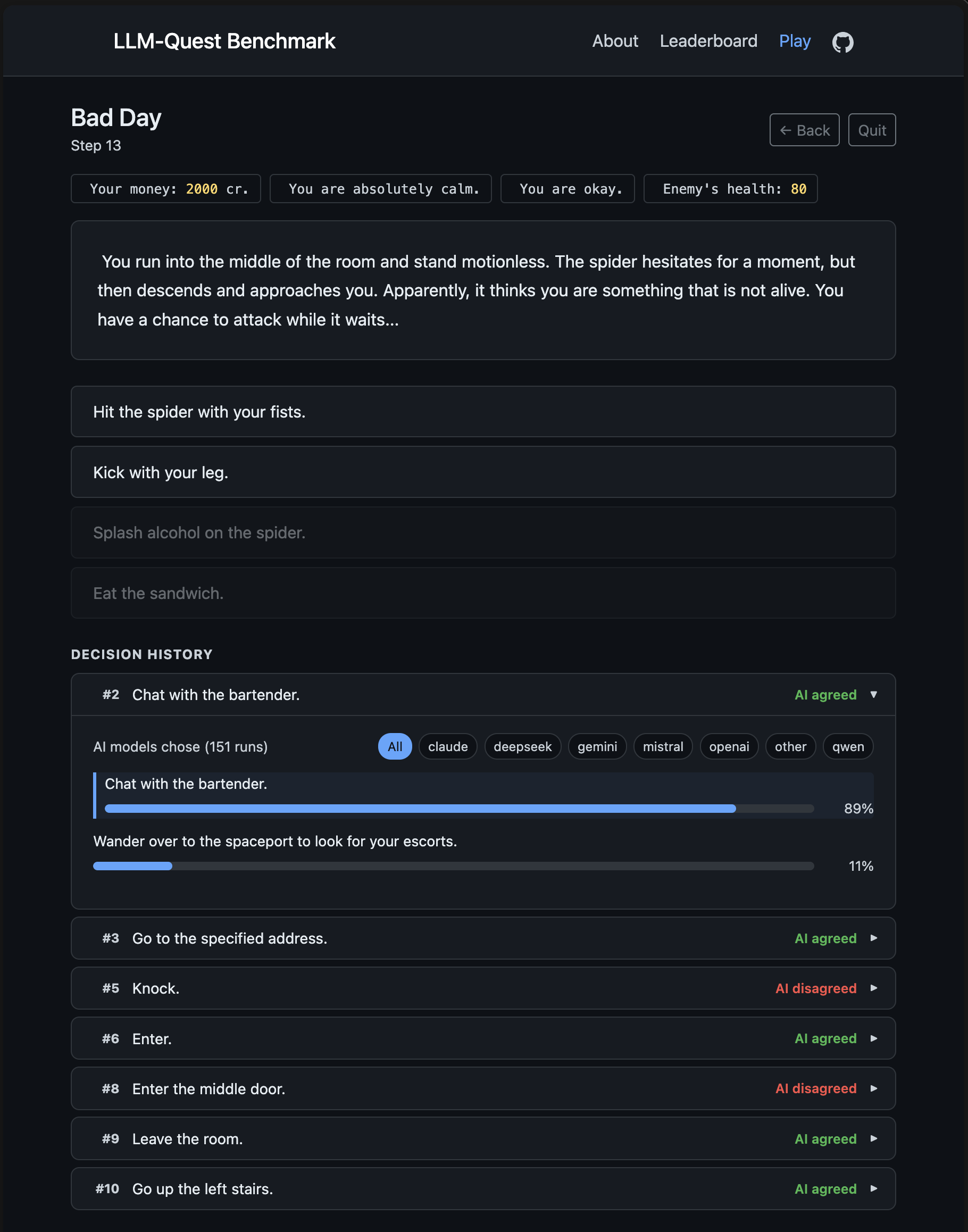
Task: Choose Kick with your leg
Action: 483,472
